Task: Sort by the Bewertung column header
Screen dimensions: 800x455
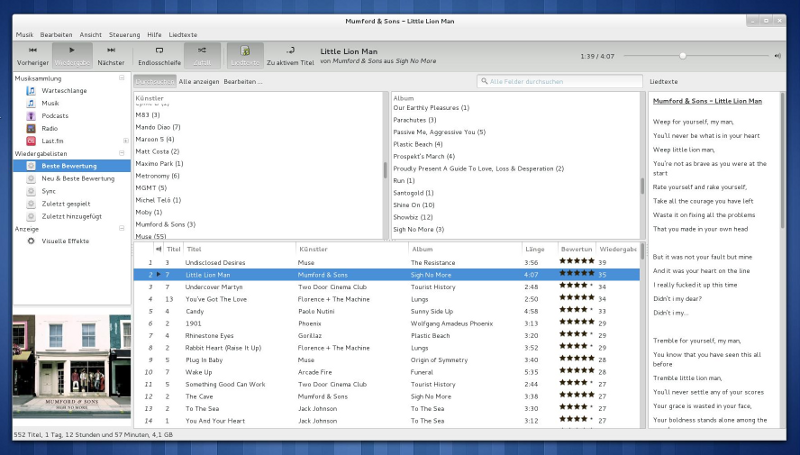Action: point(577,249)
